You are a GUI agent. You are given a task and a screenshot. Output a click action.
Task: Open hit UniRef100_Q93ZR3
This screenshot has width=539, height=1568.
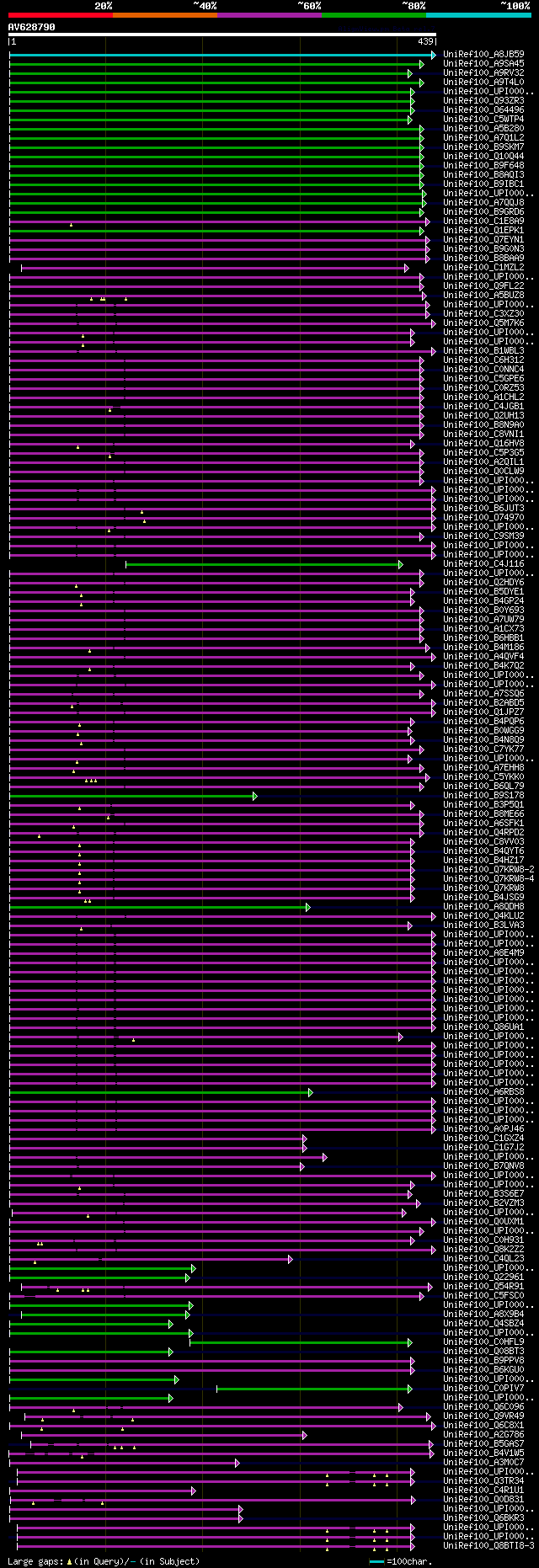(483, 101)
